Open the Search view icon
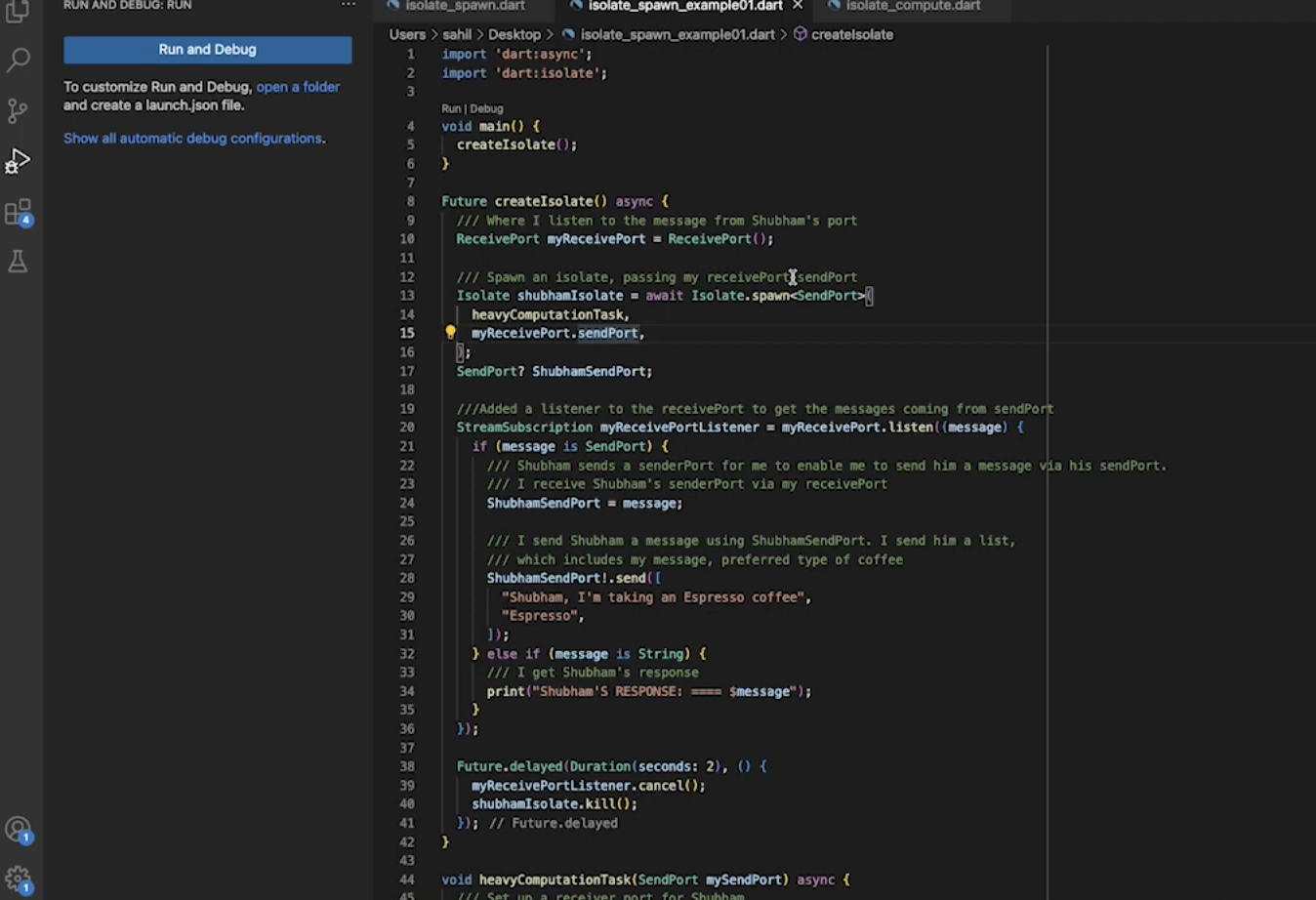Image resolution: width=1316 pixels, height=900 pixels. [18, 61]
